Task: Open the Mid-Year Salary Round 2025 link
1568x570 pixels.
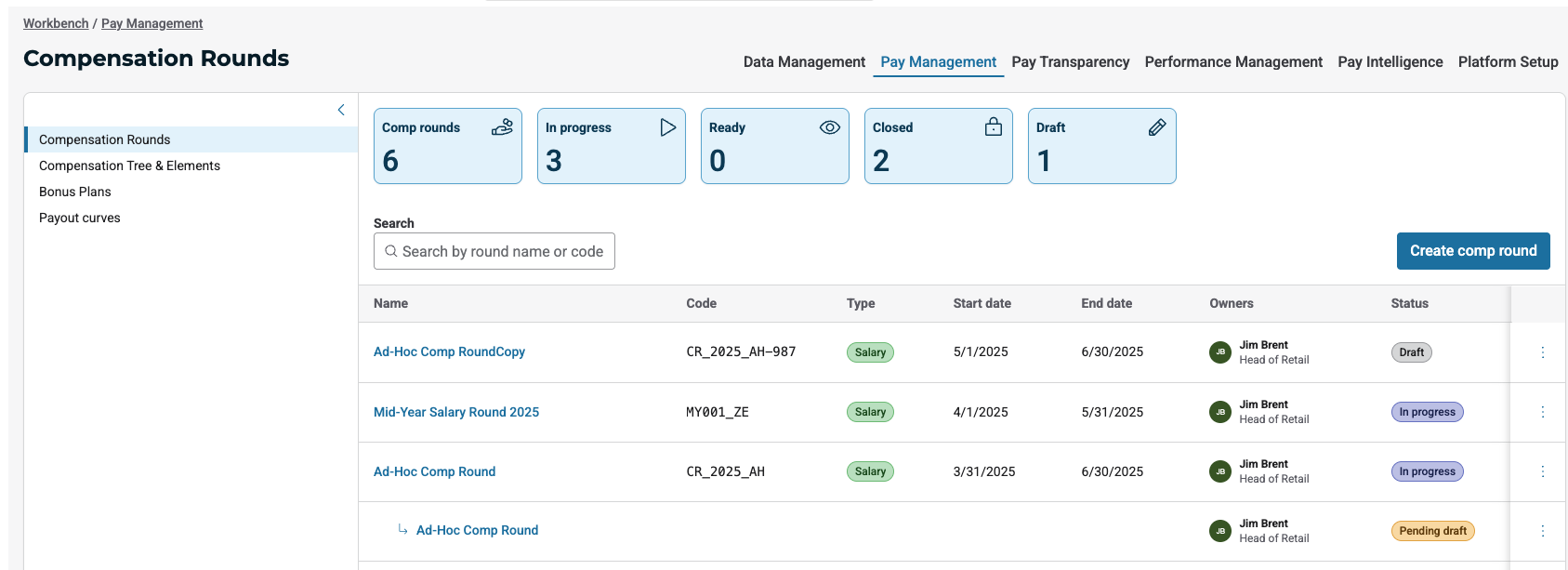Action: [x=456, y=412]
